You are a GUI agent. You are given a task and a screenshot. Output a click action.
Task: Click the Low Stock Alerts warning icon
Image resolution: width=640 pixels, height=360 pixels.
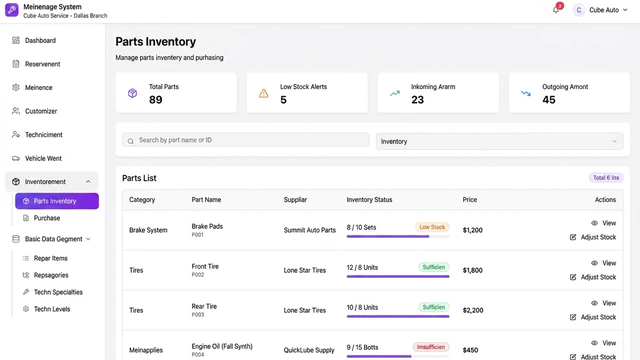[x=264, y=93]
